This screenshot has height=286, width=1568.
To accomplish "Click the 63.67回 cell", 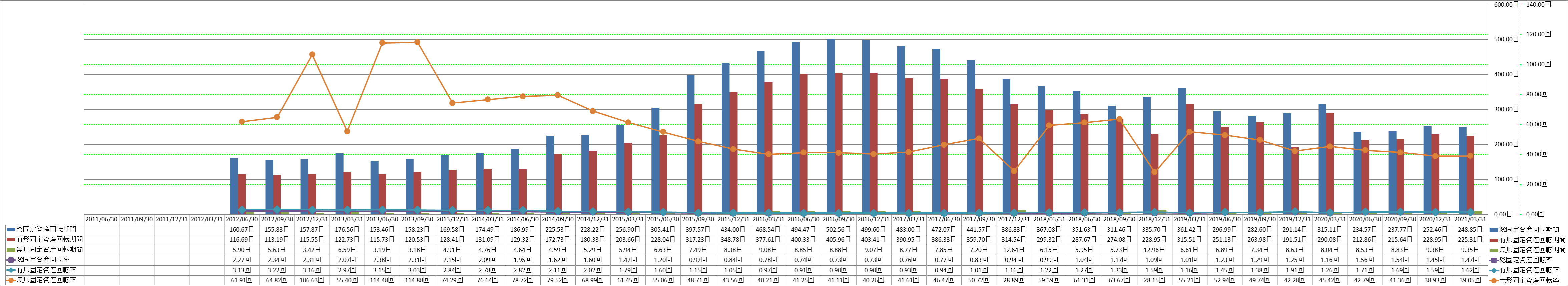I will (x=1119, y=281).
